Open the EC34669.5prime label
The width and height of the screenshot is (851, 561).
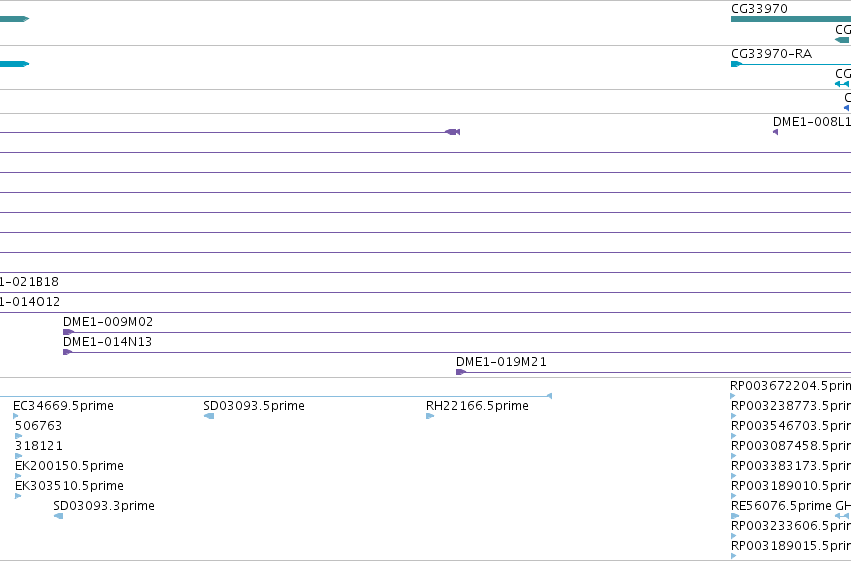63,406
